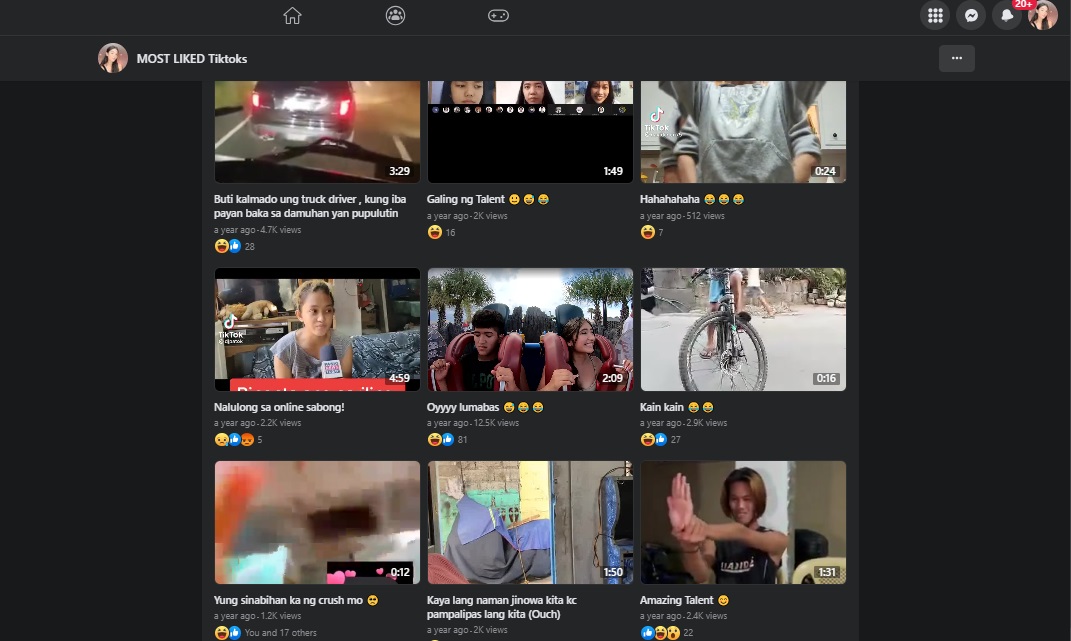
Task: Click 'a year ago · 4.7K views' text
Action: coord(258,230)
